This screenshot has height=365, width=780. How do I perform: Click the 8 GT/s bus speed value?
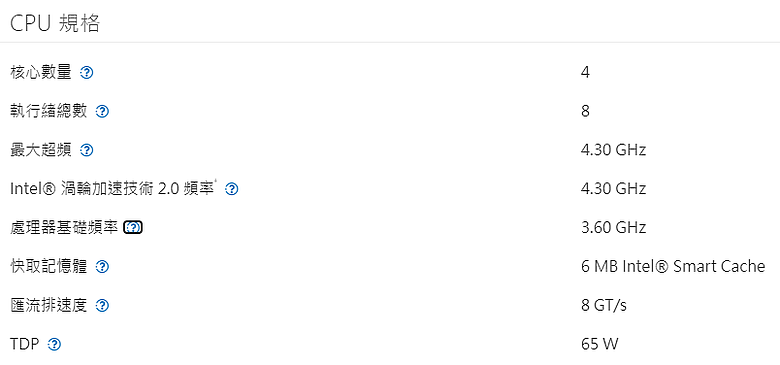click(x=603, y=305)
